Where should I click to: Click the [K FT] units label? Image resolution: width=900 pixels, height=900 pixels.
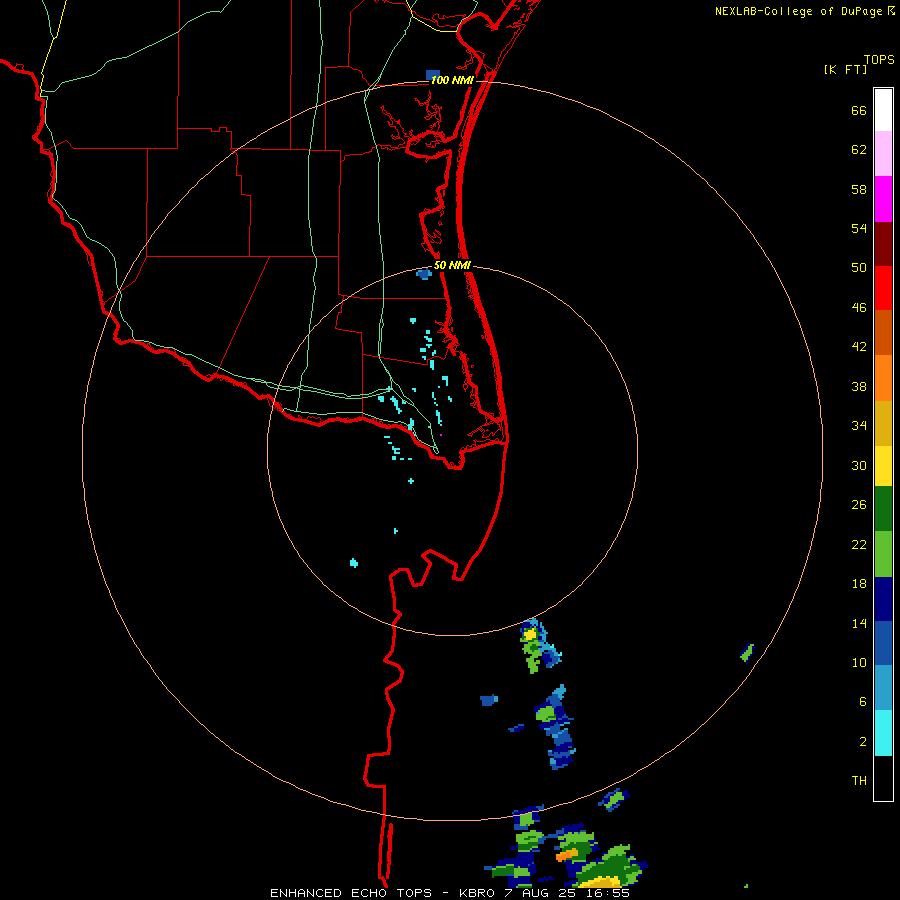pyautogui.click(x=845, y=70)
